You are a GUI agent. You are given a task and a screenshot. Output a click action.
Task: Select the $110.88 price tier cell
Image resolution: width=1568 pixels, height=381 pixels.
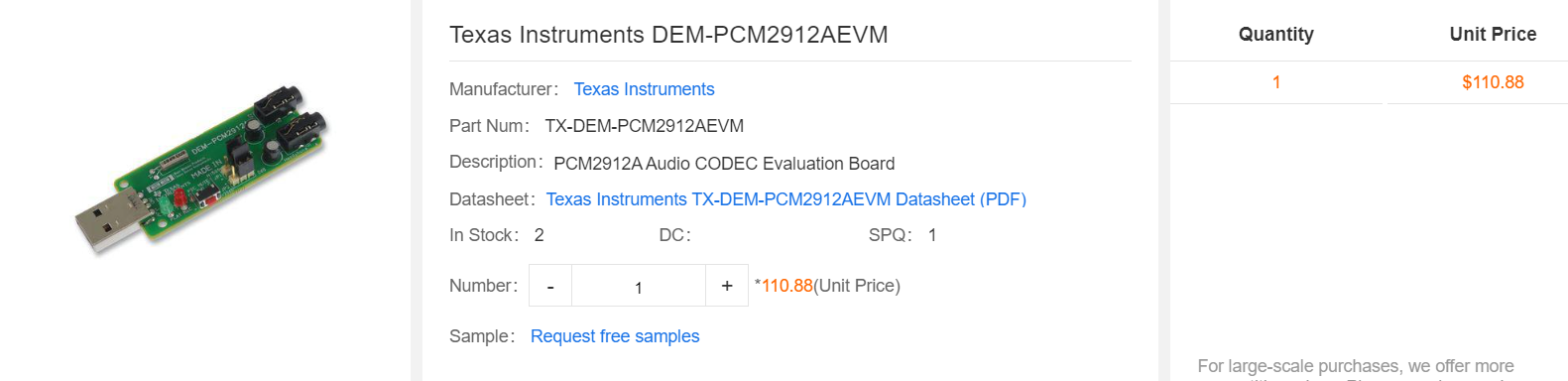[1493, 82]
